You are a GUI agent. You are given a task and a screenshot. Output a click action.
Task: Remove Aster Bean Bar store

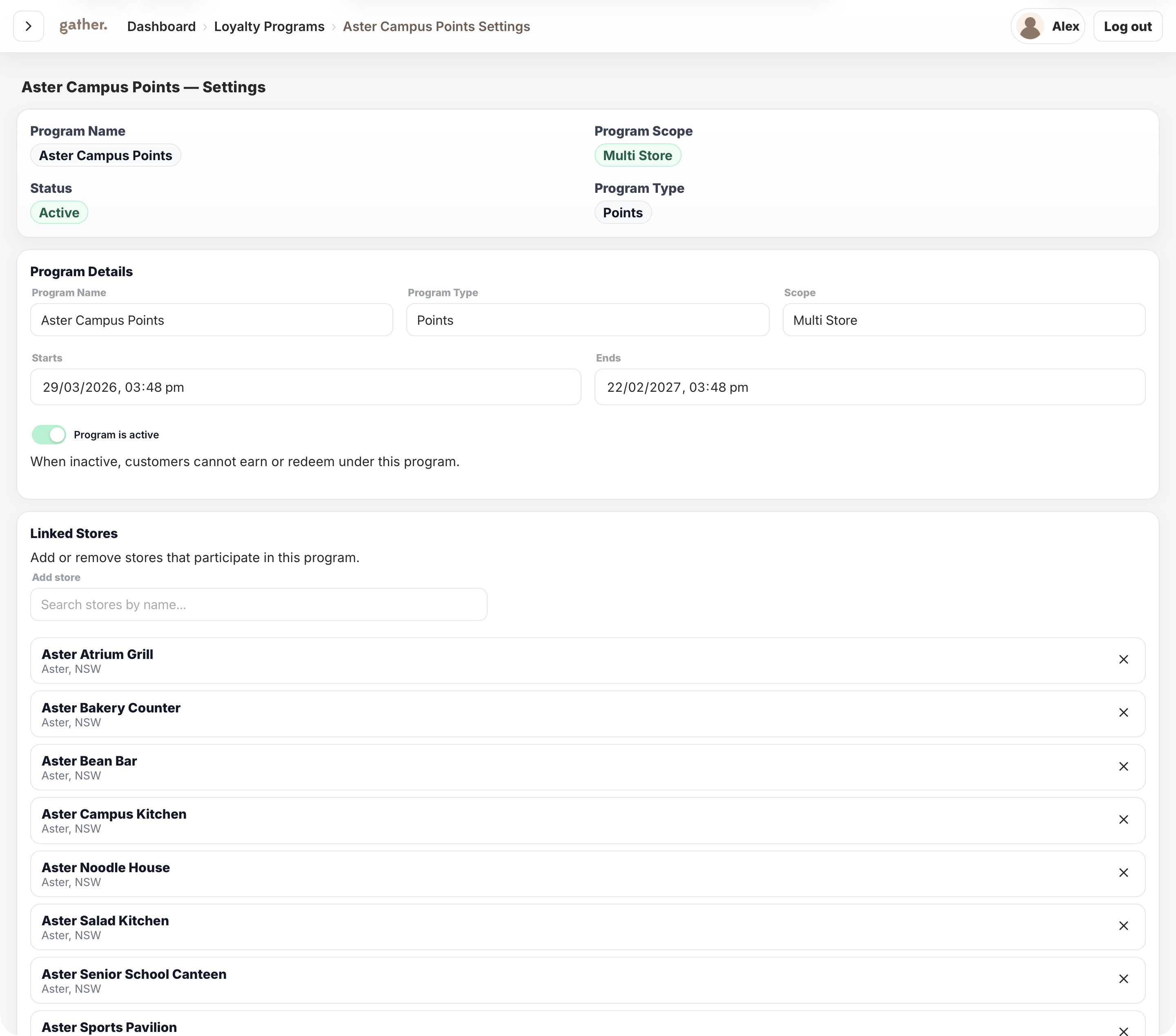click(x=1123, y=767)
